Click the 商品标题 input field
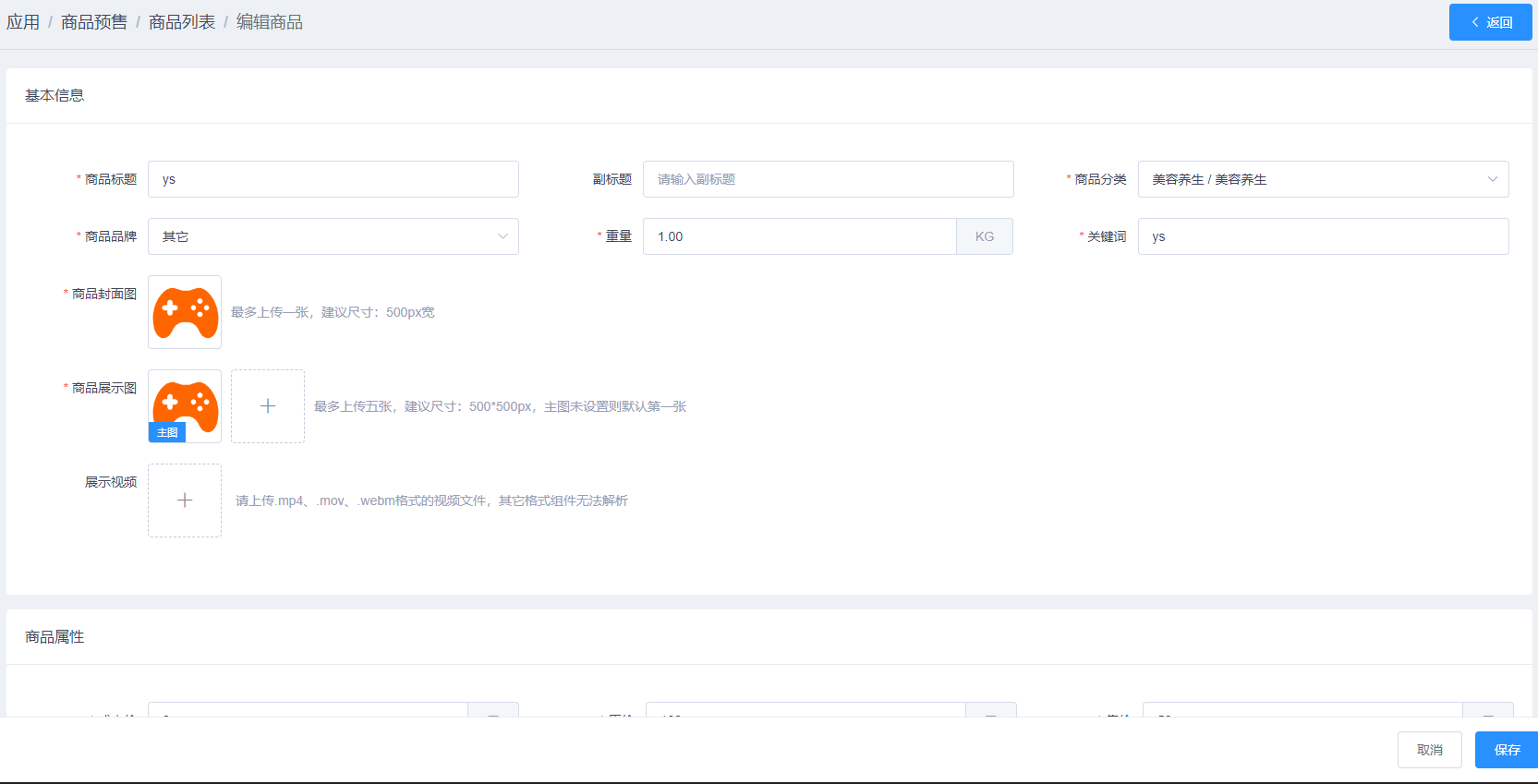The height and width of the screenshot is (784, 1538). click(333, 179)
